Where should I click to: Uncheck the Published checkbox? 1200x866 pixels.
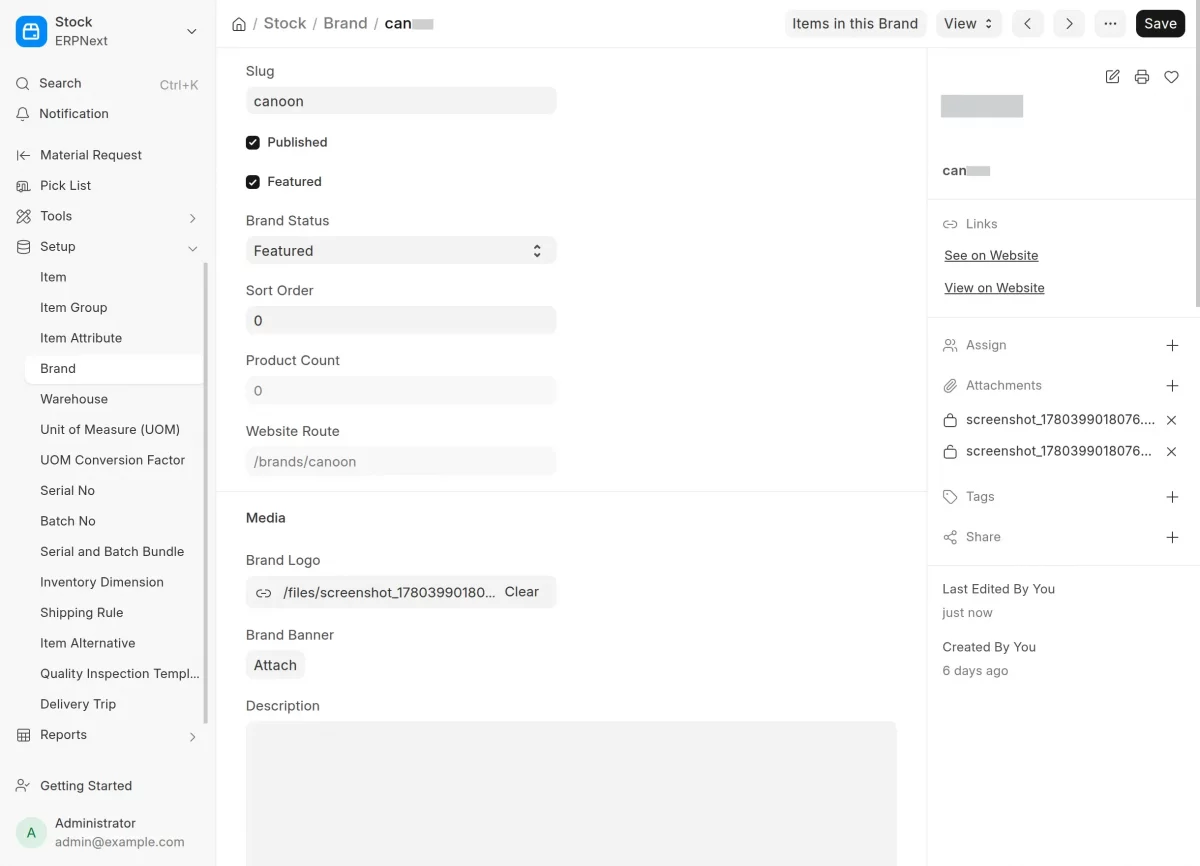(253, 143)
